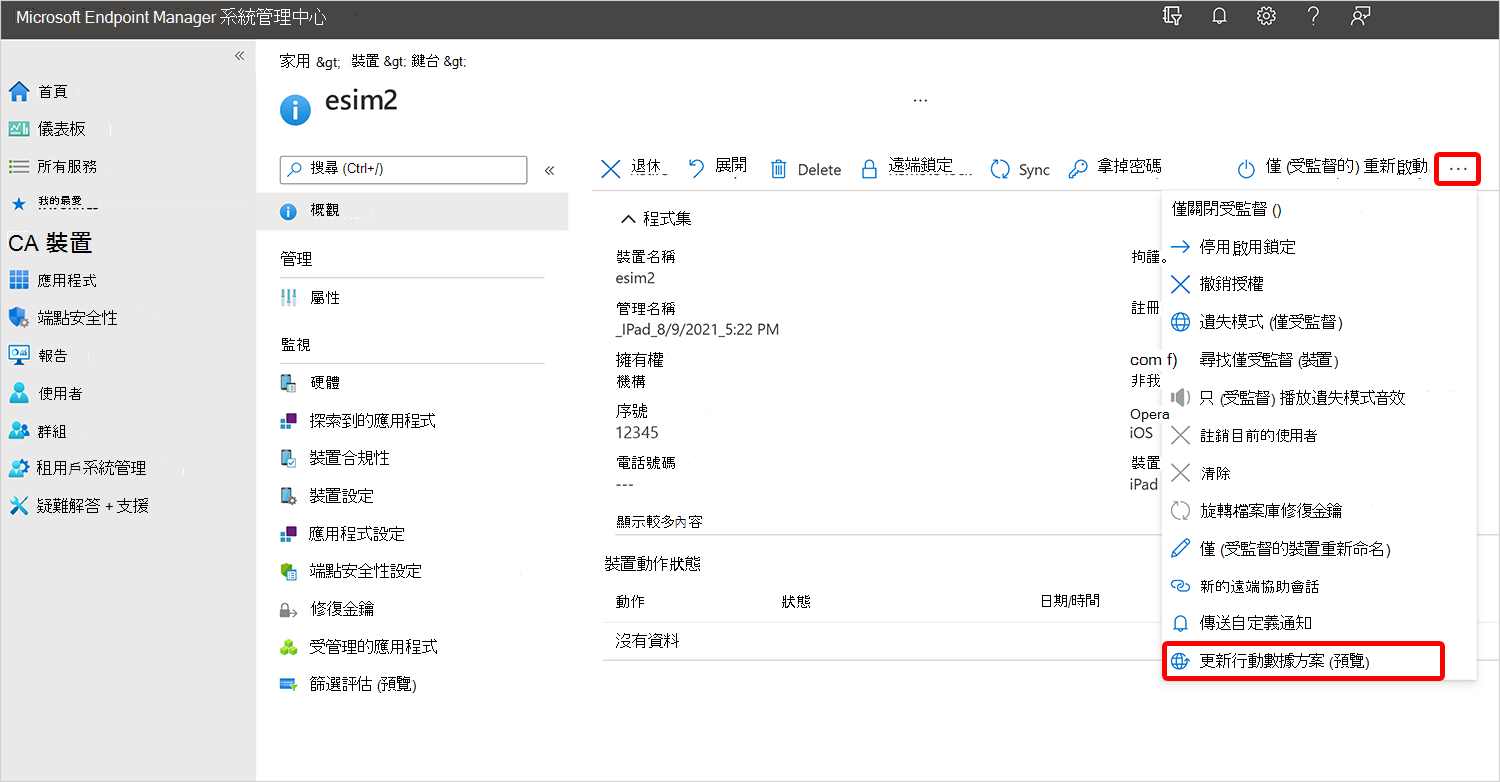Screen dimensions: 1500x782
Task: Open the directory filter icon in header
Action: (x=1172, y=17)
